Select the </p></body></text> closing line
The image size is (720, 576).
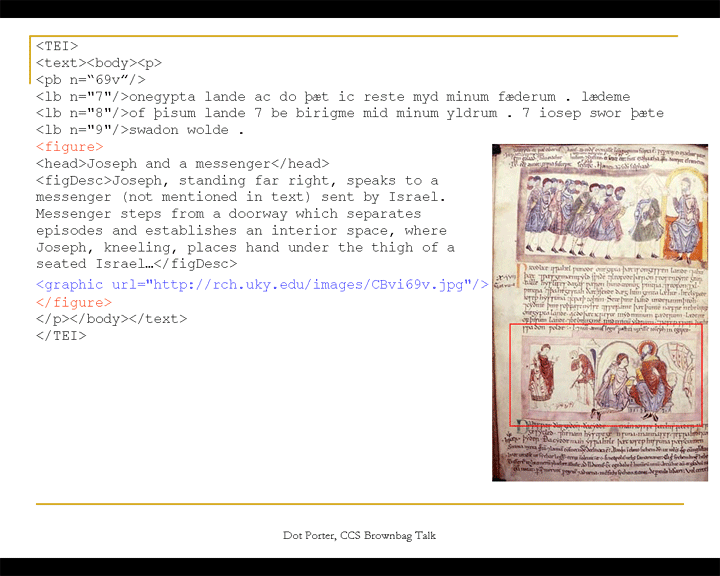[x=112, y=319]
